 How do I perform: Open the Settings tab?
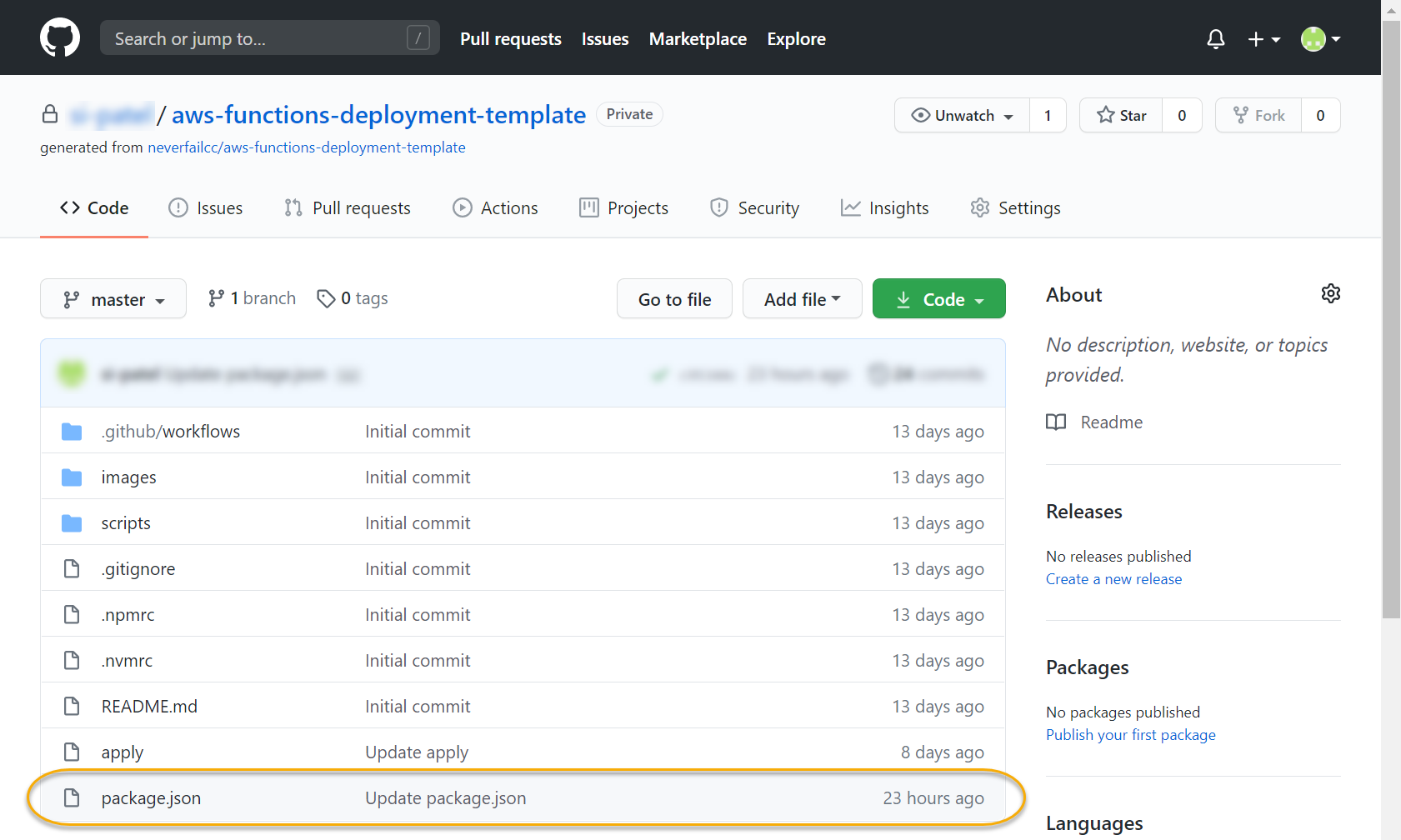coord(1015,208)
